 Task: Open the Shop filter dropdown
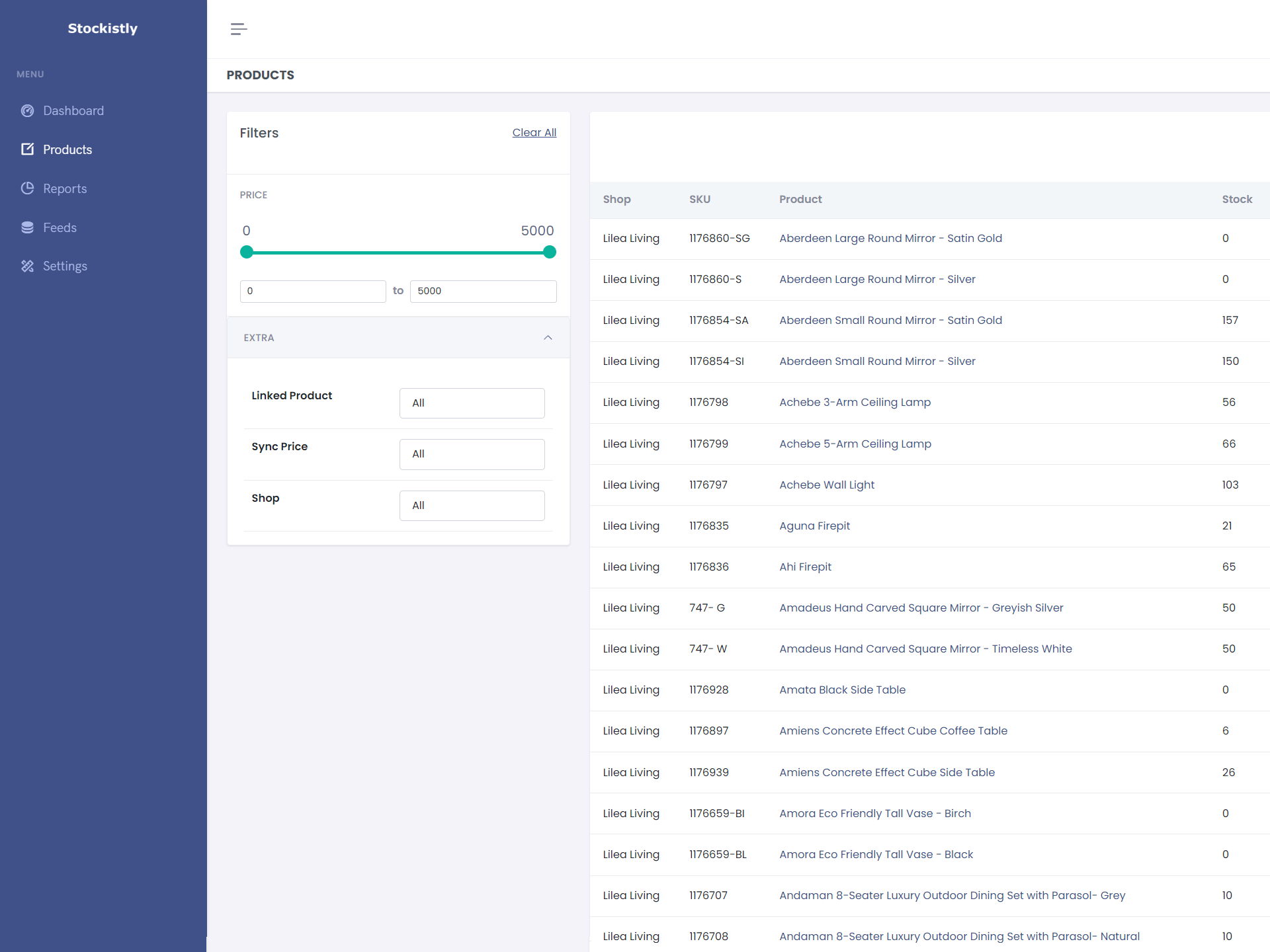[x=472, y=505]
